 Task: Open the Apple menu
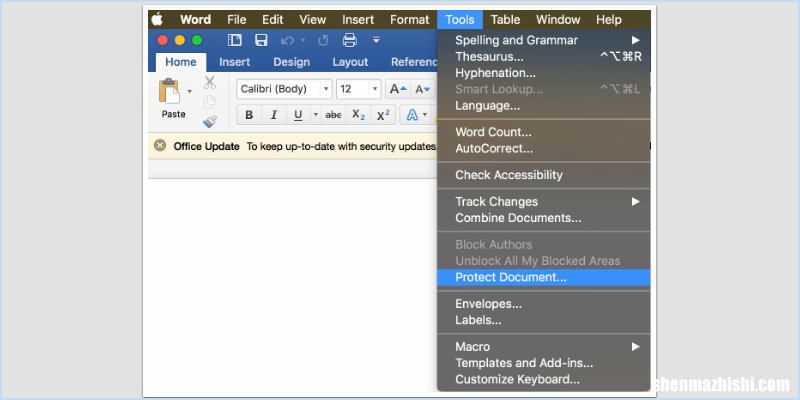(x=157, y=20)
